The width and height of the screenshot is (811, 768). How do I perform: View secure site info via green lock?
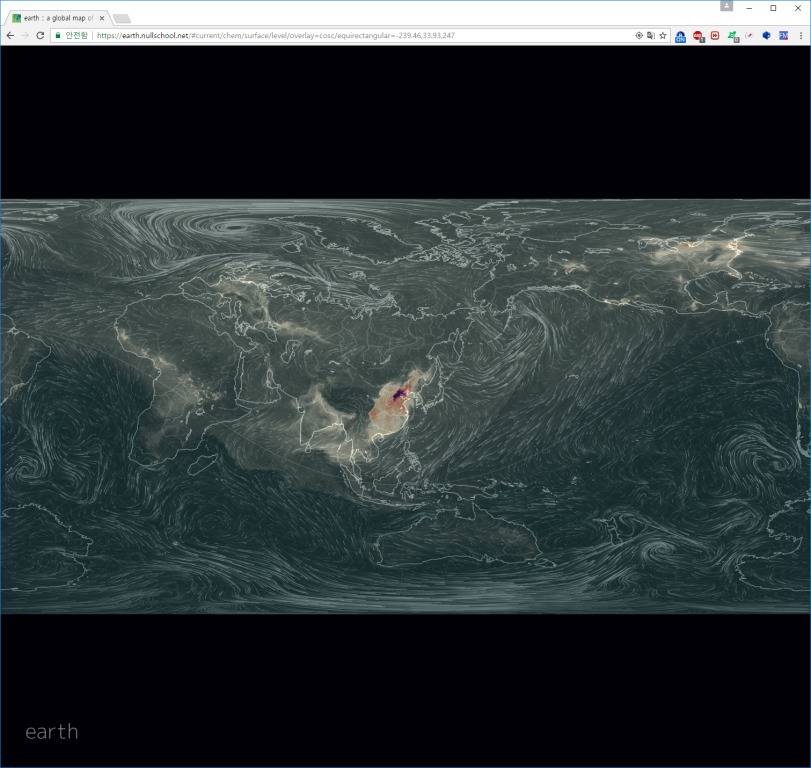59,35
